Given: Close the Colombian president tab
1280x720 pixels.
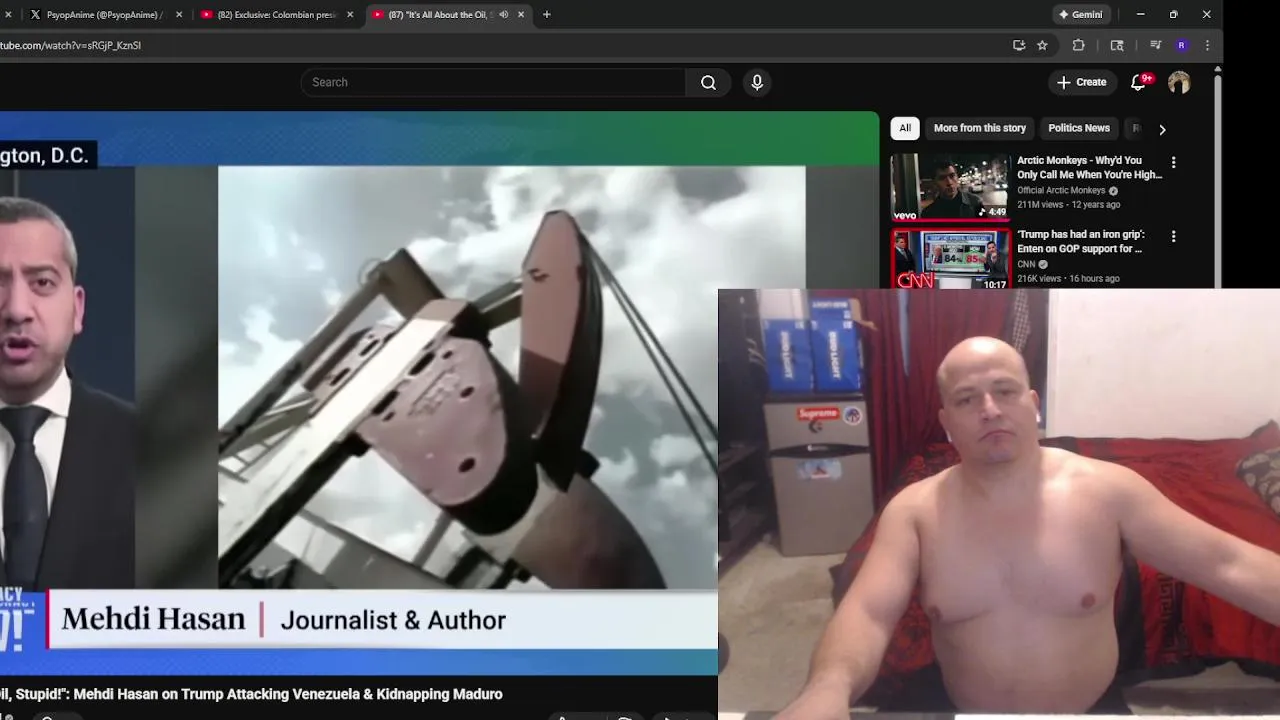Looking at the screenshot, I should [x=350, y=15].
